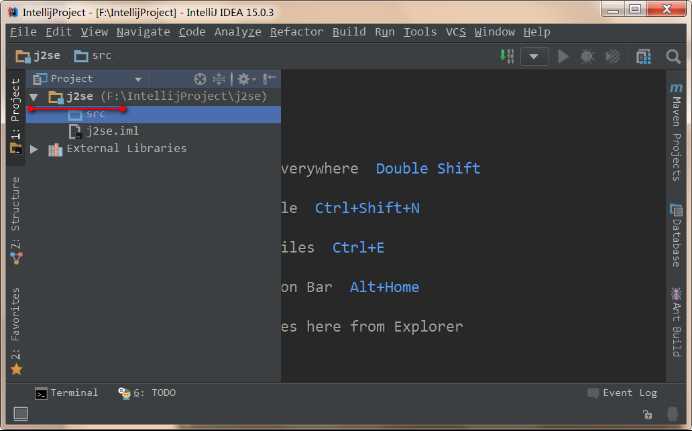Open the Code menu
692x431 pixels.
tap(192, 32)
